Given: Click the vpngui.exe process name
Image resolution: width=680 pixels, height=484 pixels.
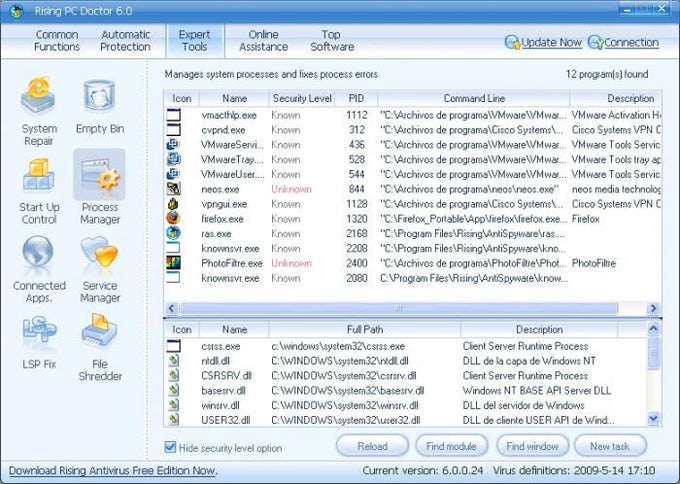Looking at the screenshot, I should pos(224,204).
